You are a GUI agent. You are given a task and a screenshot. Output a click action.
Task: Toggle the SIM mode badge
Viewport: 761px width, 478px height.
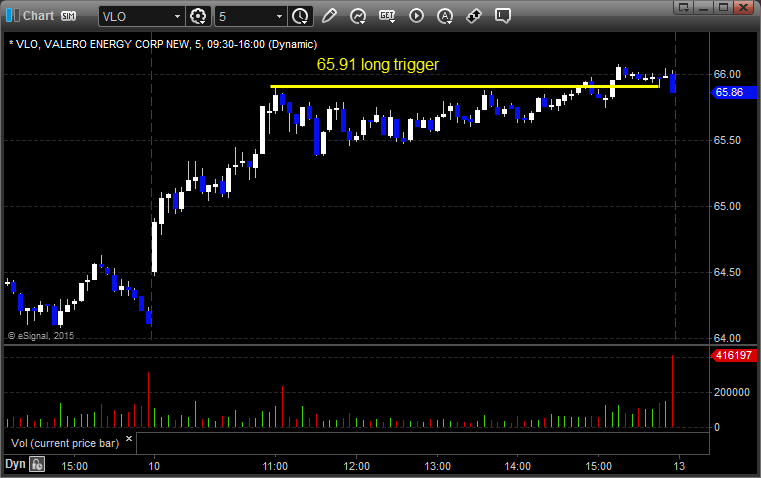coord(68,16)
